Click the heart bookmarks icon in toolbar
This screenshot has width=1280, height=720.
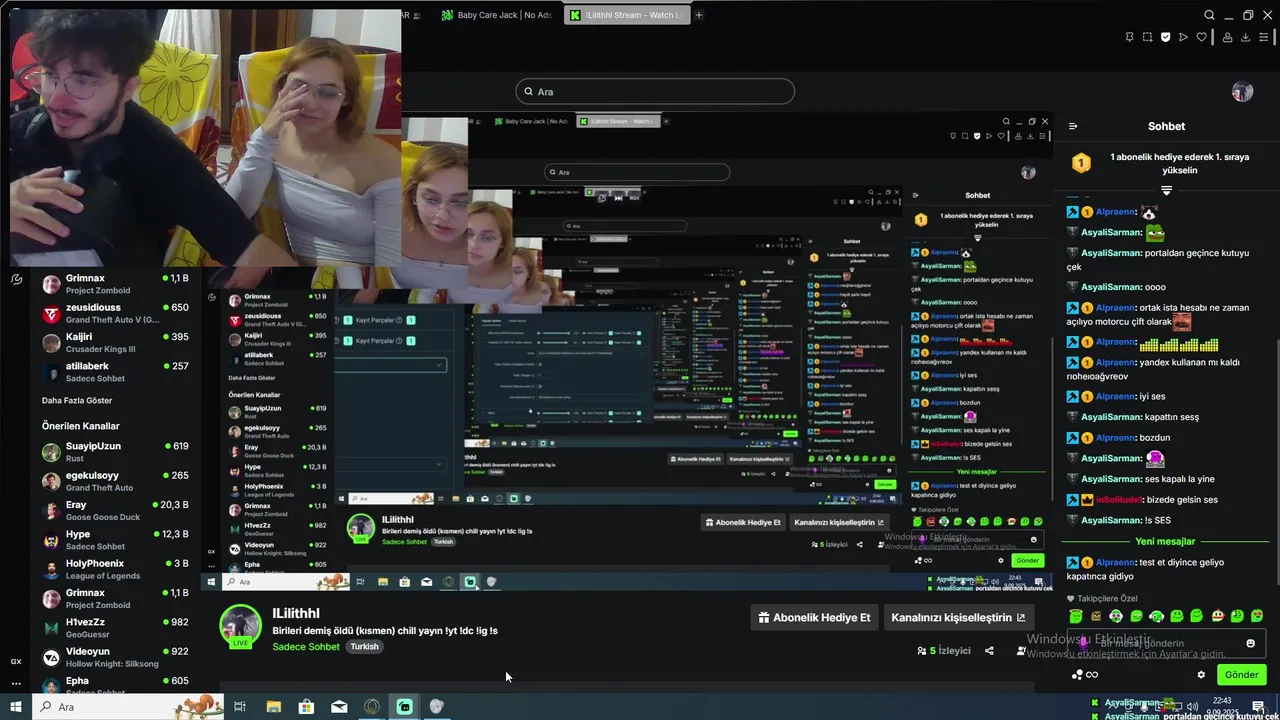click(1201, 37)
